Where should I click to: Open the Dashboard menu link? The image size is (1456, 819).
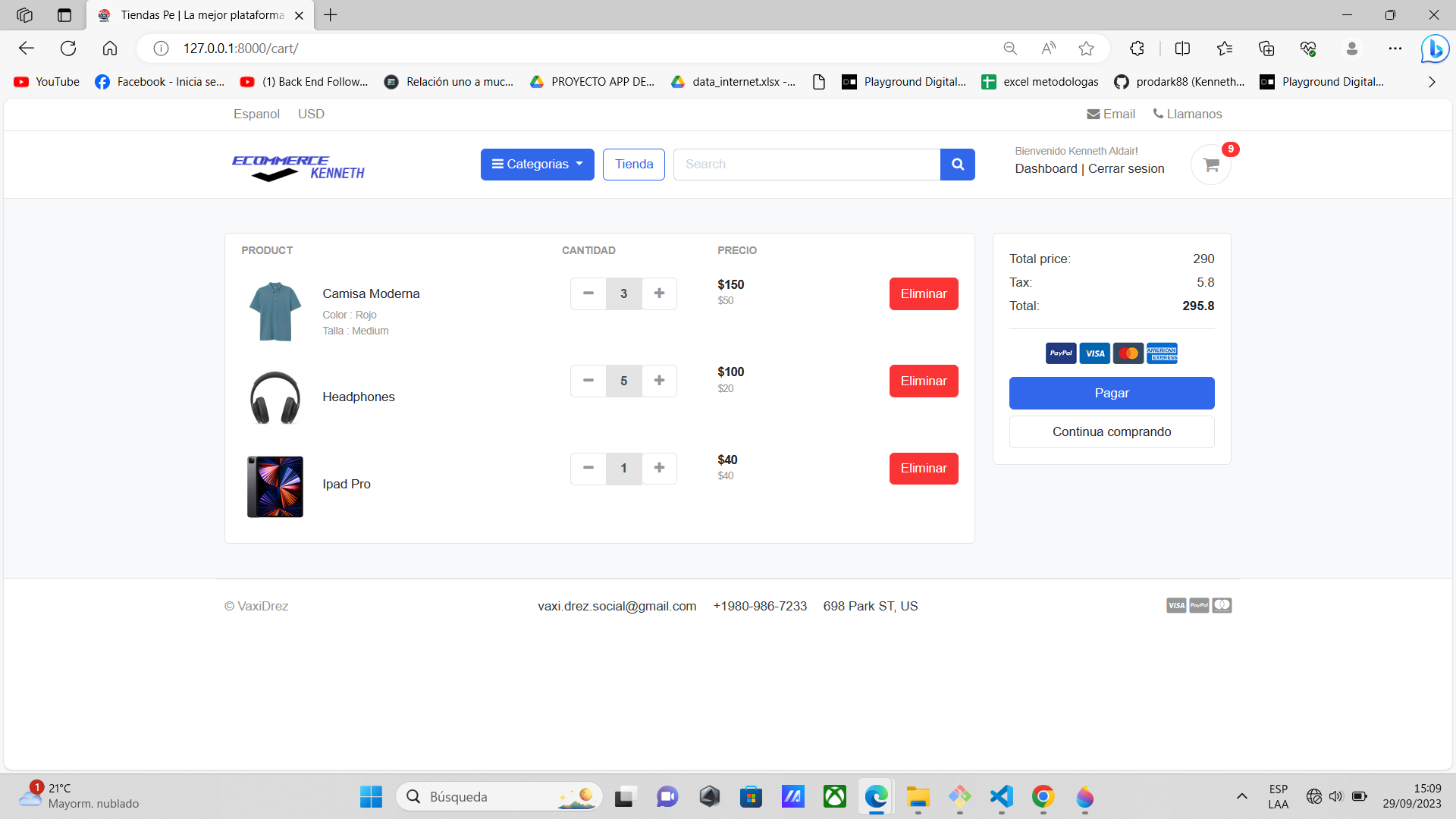tap(1046, 168)
